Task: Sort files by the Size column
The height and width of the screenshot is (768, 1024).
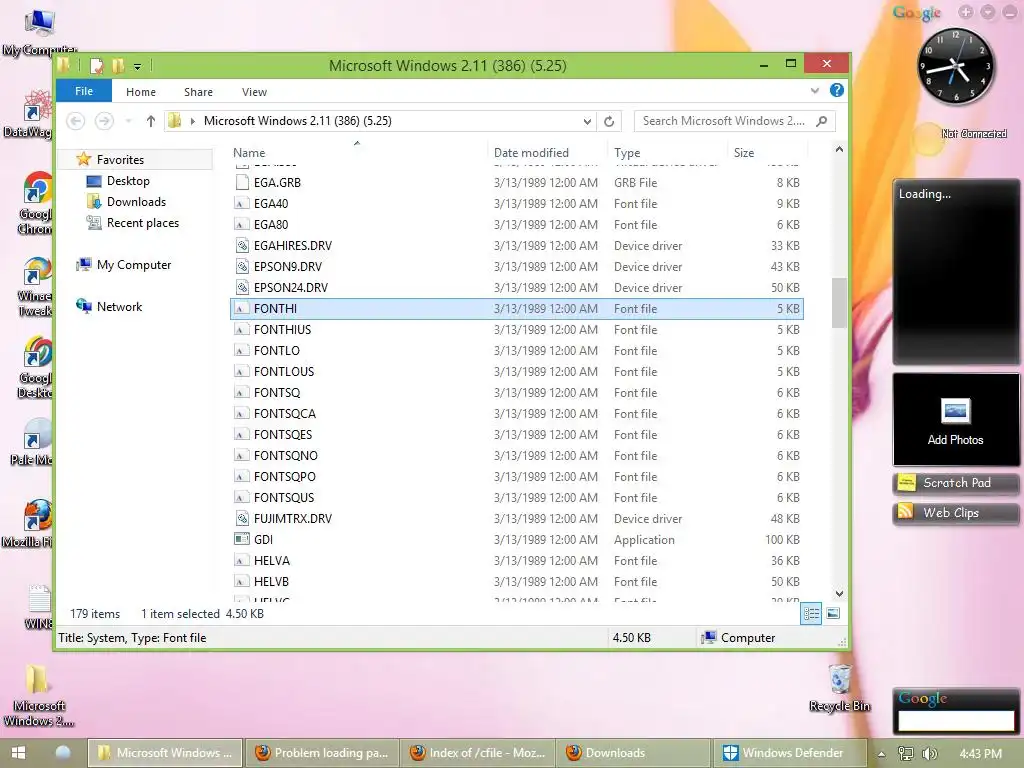Action: click(x=744, y=153)
